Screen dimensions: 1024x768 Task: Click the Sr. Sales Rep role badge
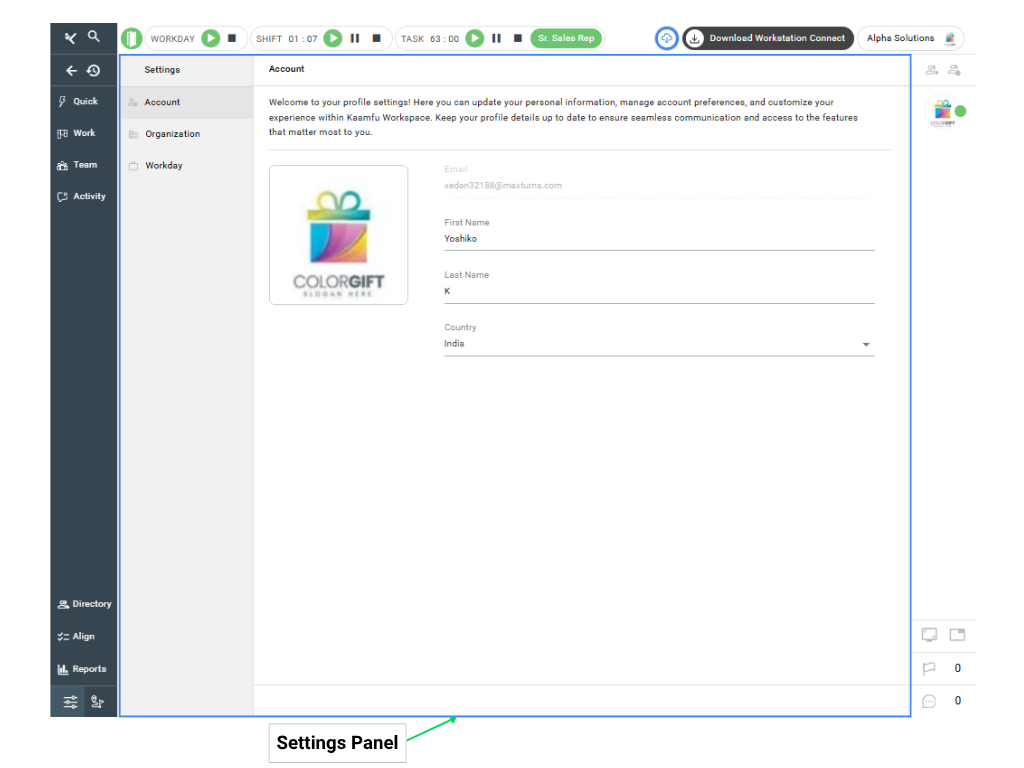point(566,38)
